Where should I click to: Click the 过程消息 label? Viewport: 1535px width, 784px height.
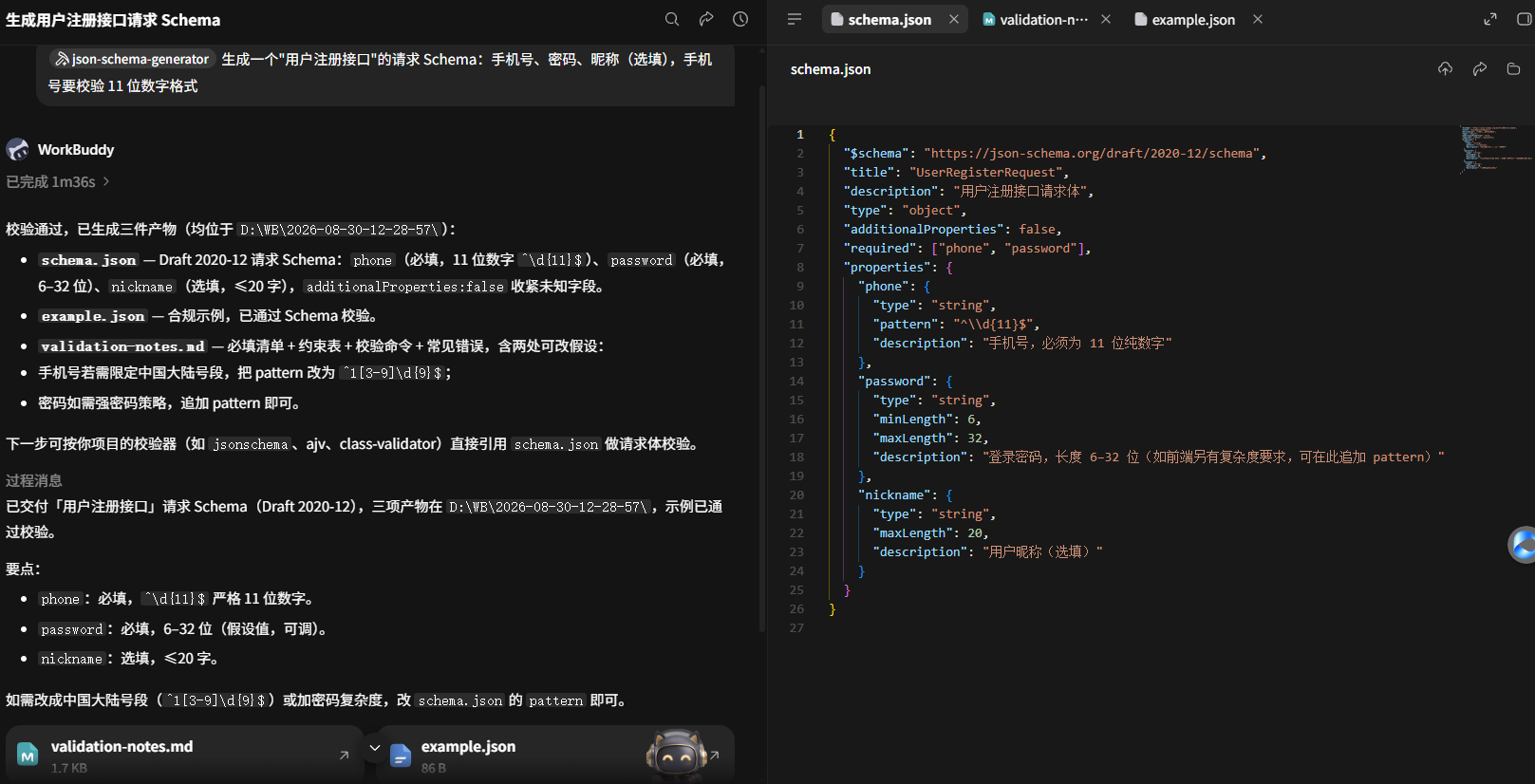[x=34, y=480]
